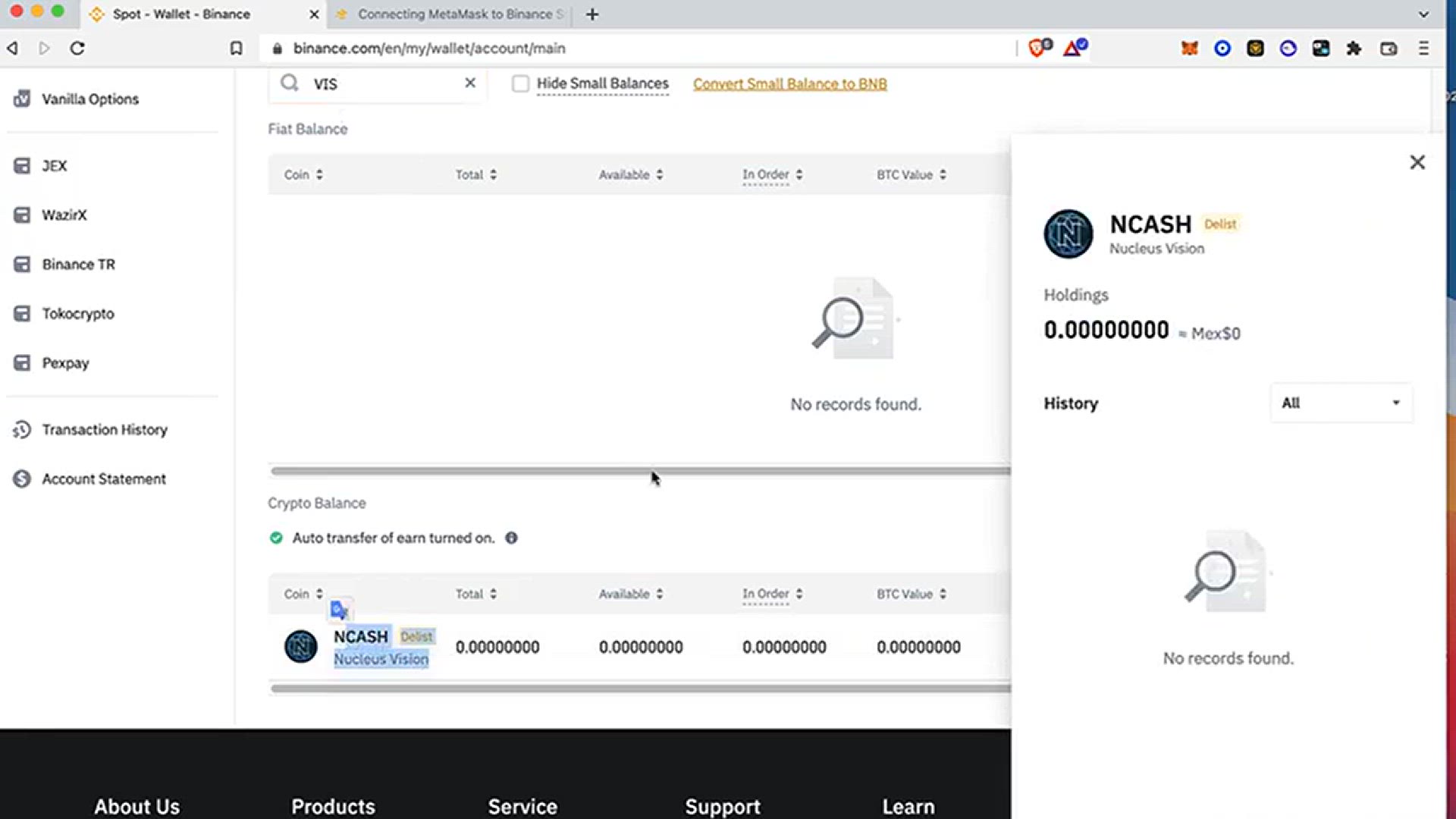Click the NCASH logo in details panel
The width and height of the screenshot is (1456, 819).
(1068, 234)
